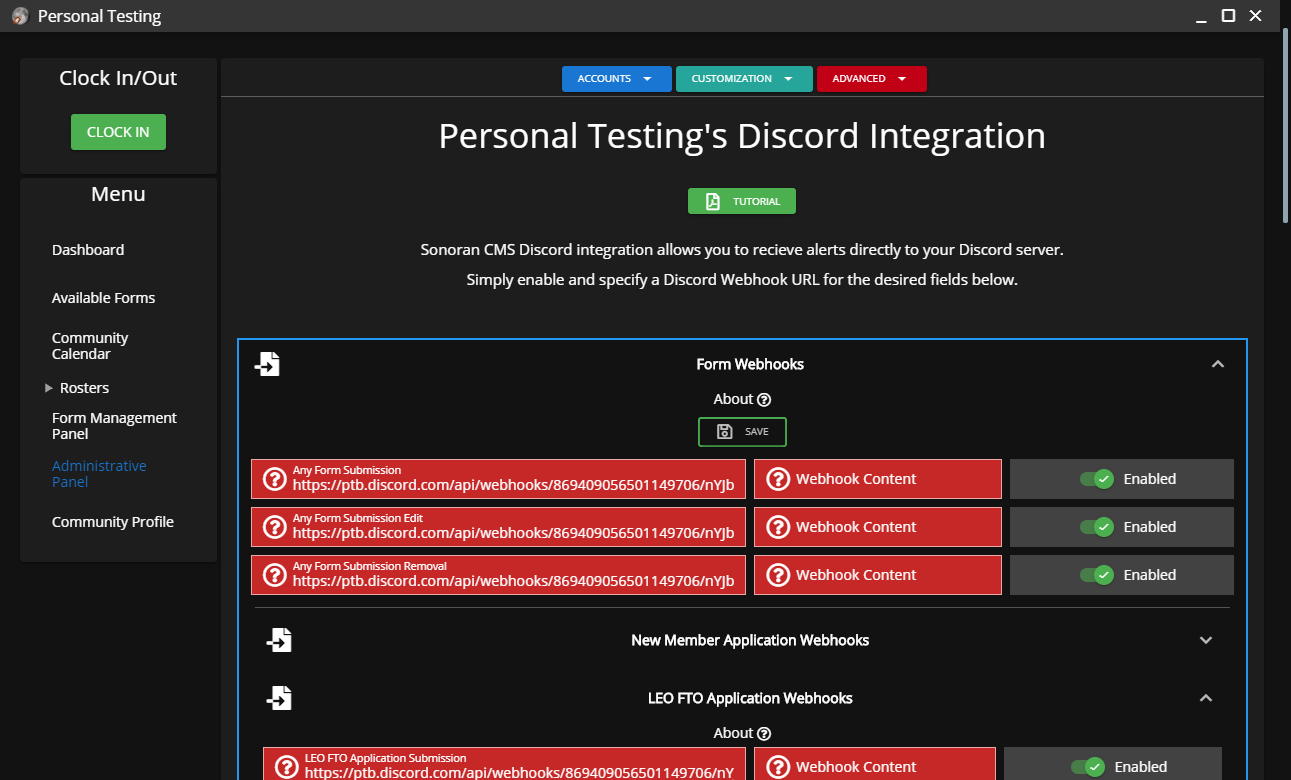This screenshot has height=780, width=1291.
Task: Click Webhook Content field for Submission Removal
Action: pyautogui.click(x=878, y=575)
